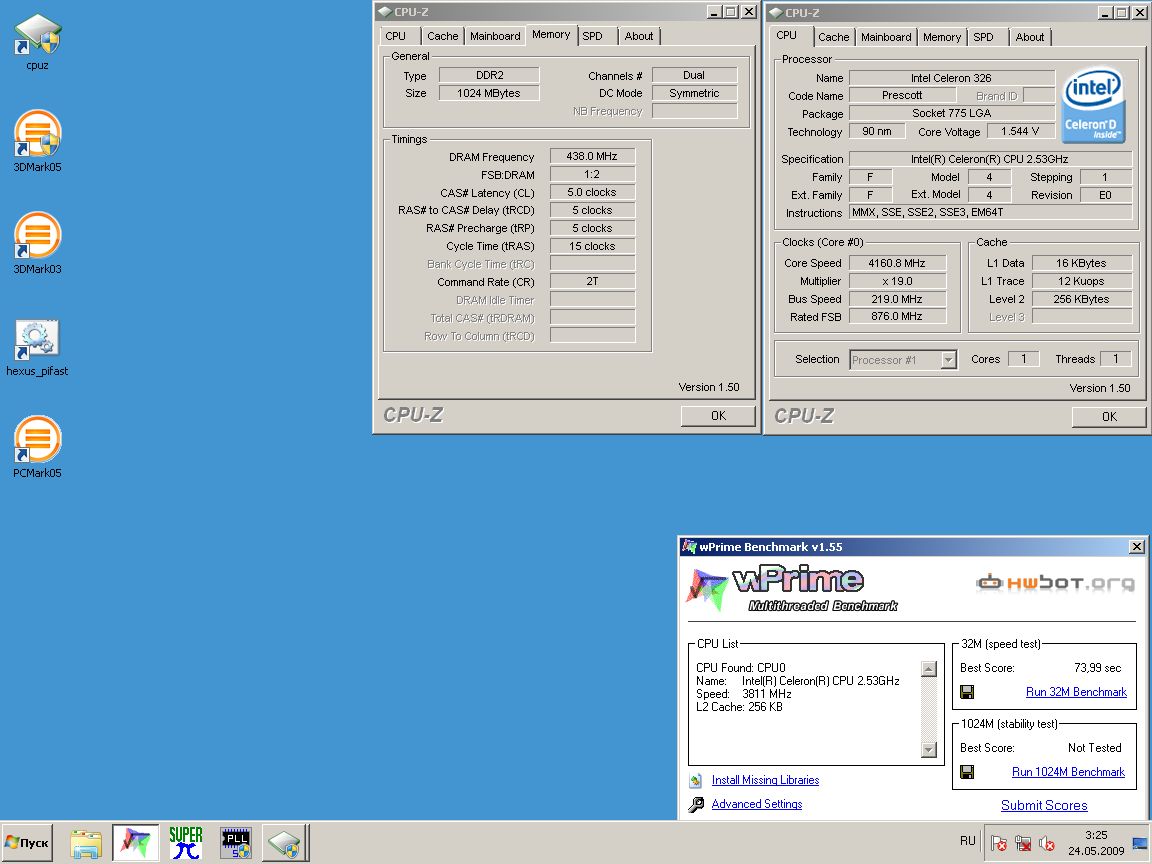This screenshot has width=1152, height=864.
Task: Save the 32M score via floppy icon
Action: pyautogui.click(x=967, y=692)
